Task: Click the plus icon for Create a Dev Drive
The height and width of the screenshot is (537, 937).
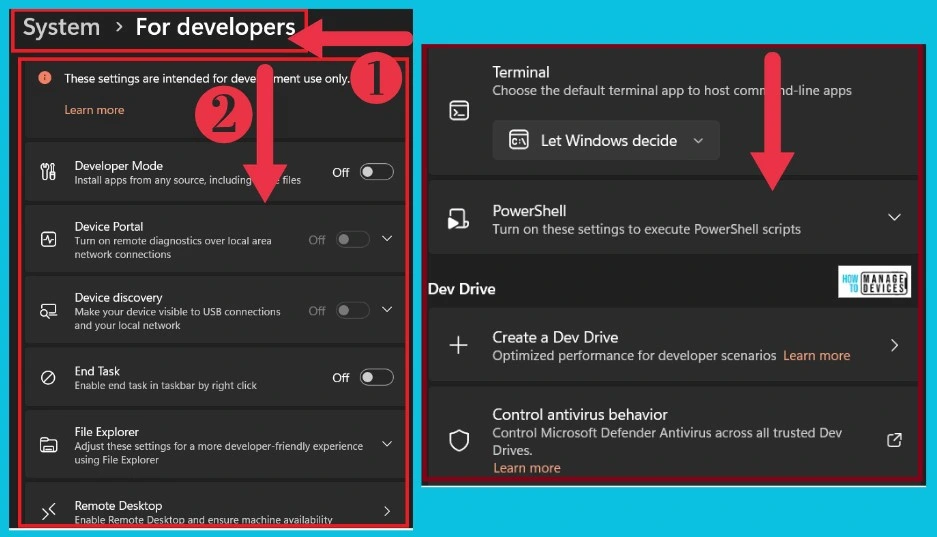Action: 458,345
